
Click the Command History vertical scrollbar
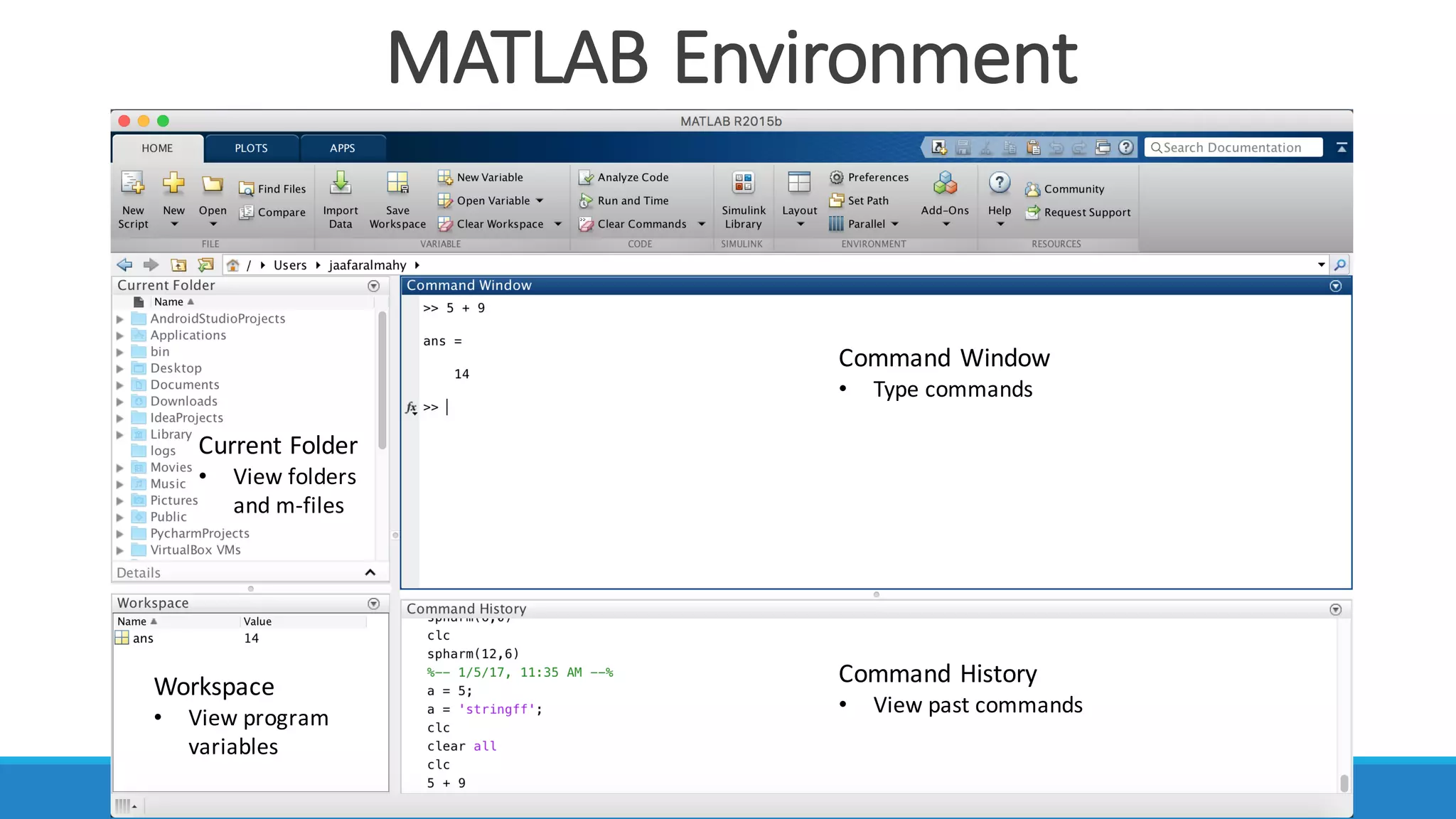[x=1344, y=783]
